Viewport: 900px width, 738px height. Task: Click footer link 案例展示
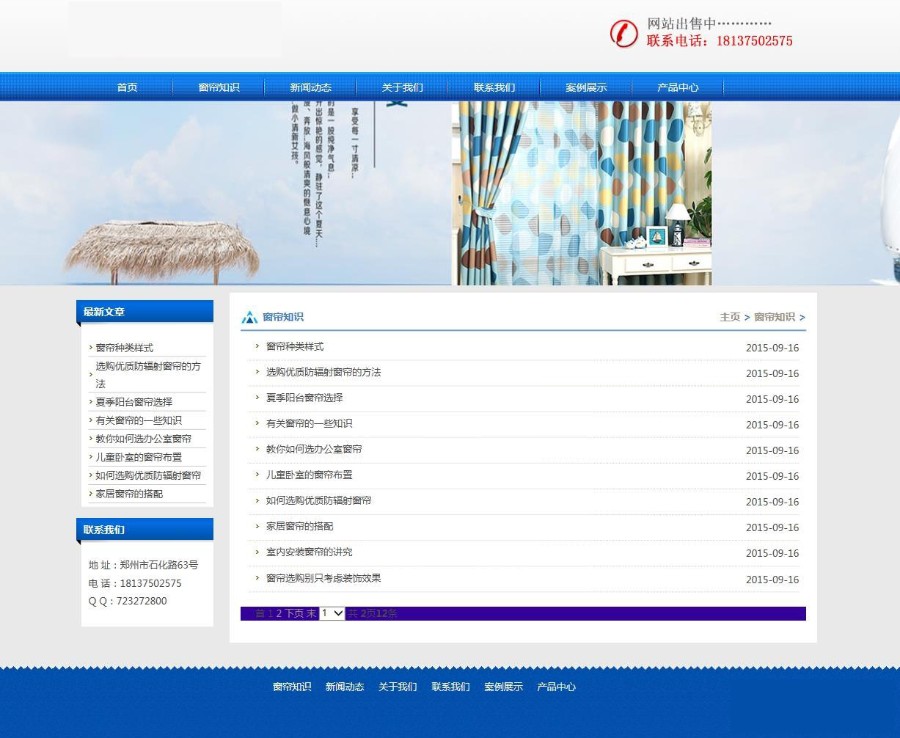(503, 686)
